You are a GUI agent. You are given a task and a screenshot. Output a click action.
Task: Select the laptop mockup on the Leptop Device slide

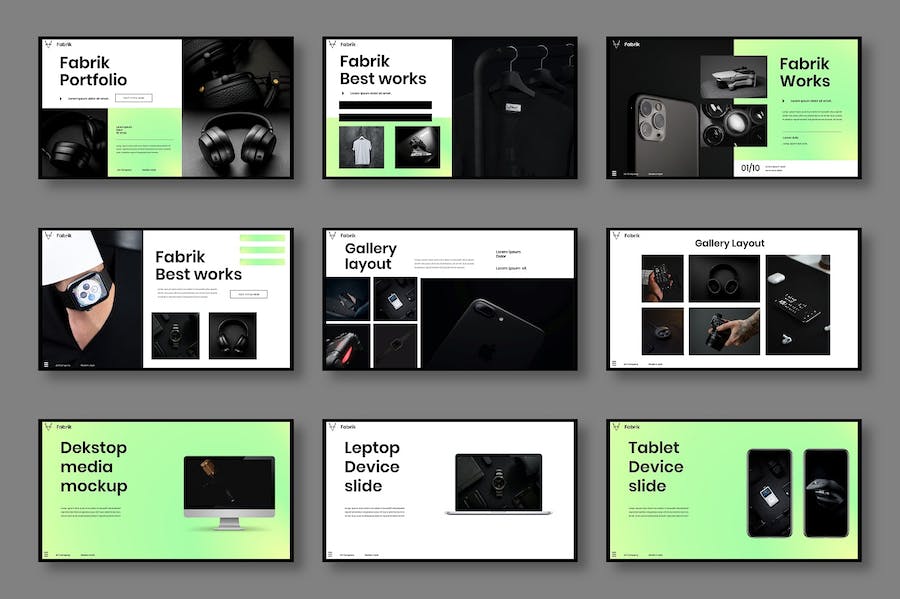[x=498, y=484]
